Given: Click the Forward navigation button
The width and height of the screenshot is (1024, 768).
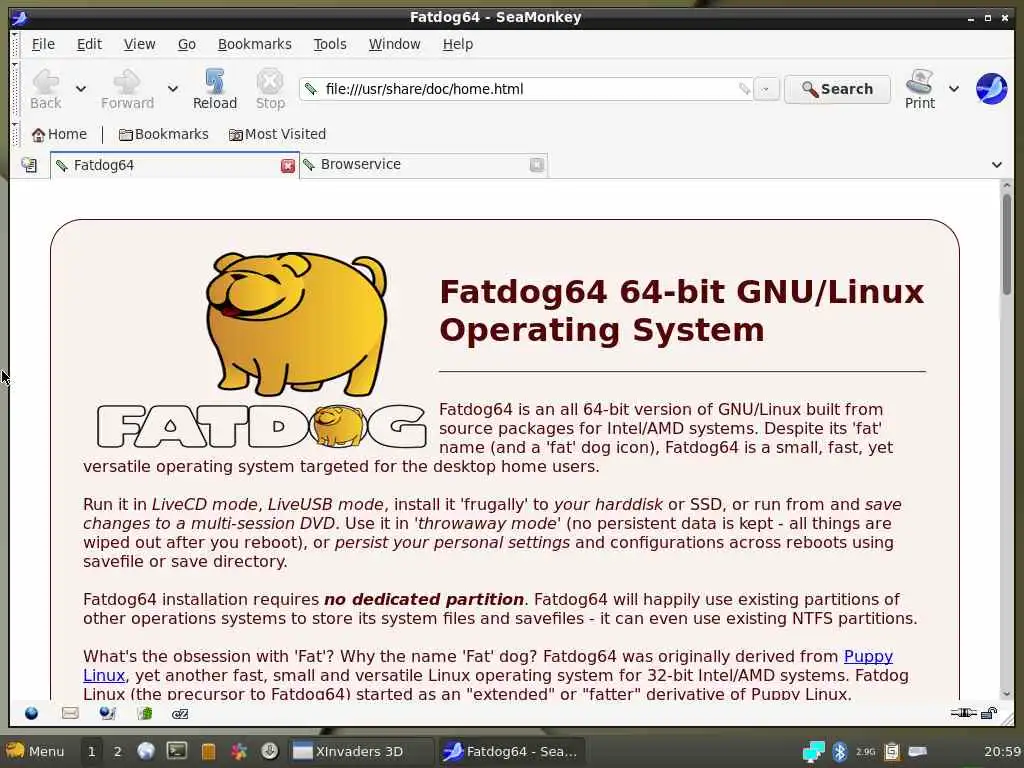Looking at the screenshot, I should coord(127,89).
